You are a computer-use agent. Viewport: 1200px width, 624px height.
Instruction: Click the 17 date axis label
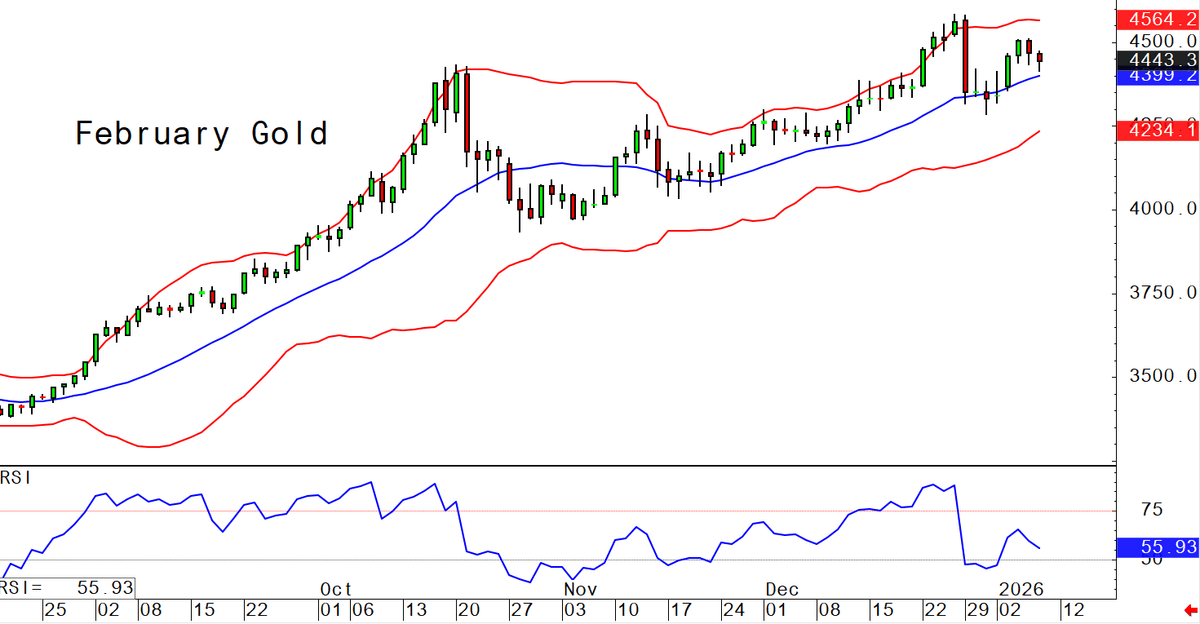[680, 608]
